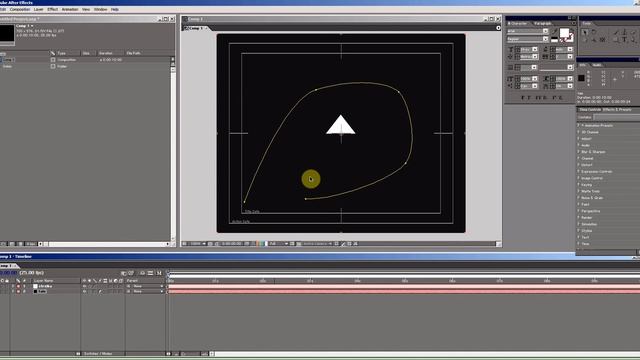Open the Composition menu
The width and height of the screenshot is (640, 360).
coord(20,9)
